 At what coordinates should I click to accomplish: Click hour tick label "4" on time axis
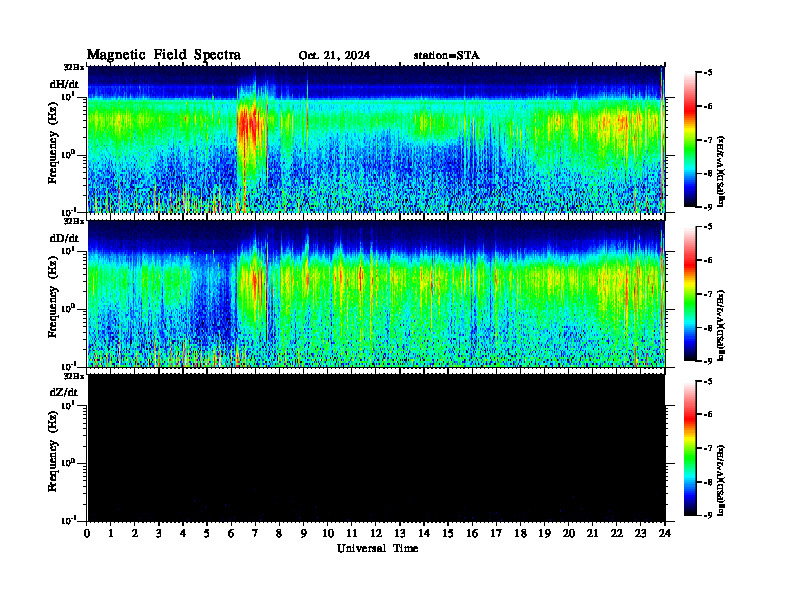(183, 533)
